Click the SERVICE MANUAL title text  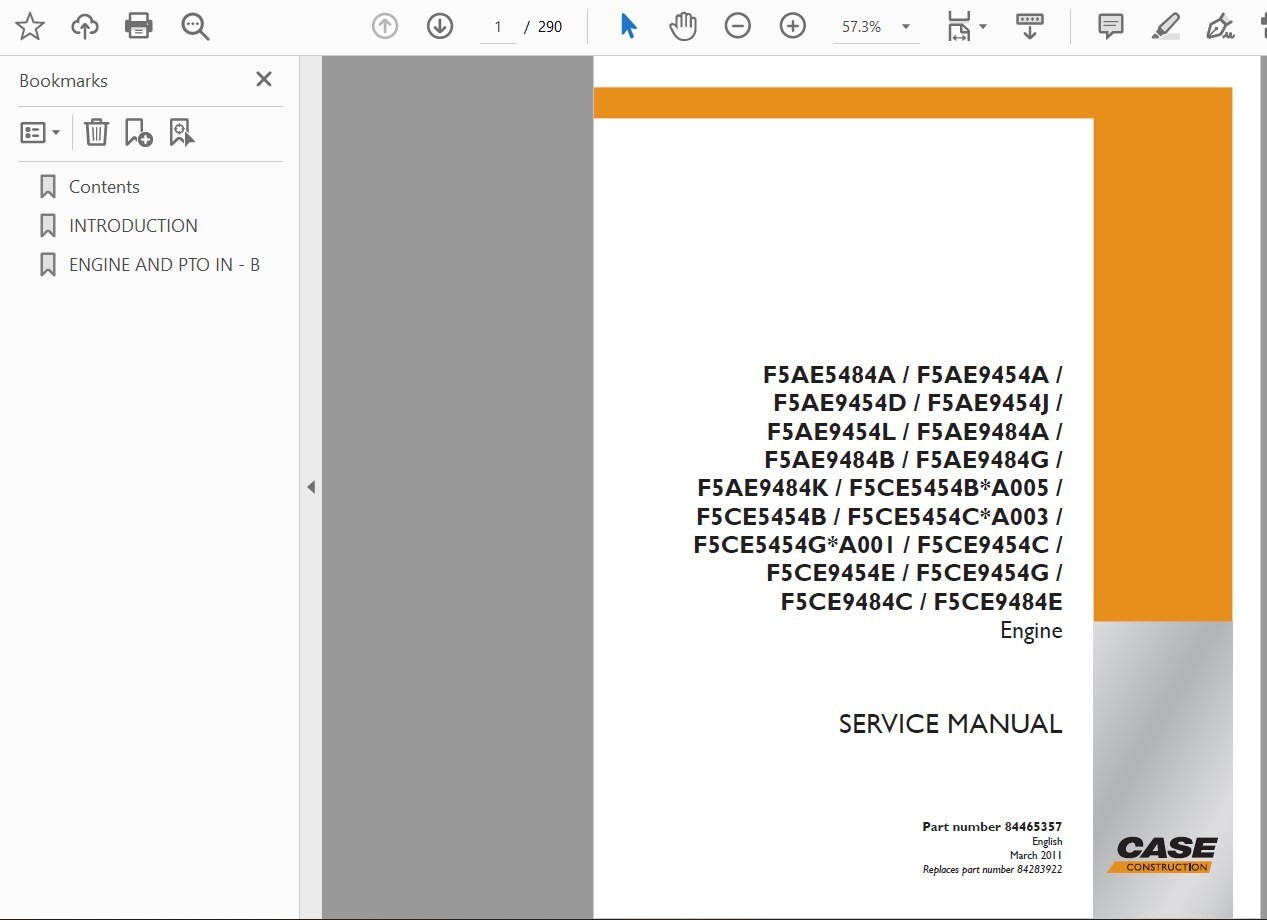(x=950, y=724)
